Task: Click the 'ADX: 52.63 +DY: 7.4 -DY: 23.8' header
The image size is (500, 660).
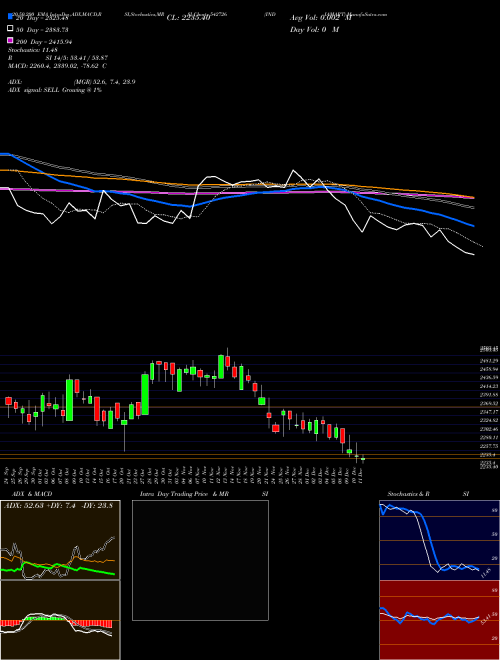Action: [x=59, y=506]
